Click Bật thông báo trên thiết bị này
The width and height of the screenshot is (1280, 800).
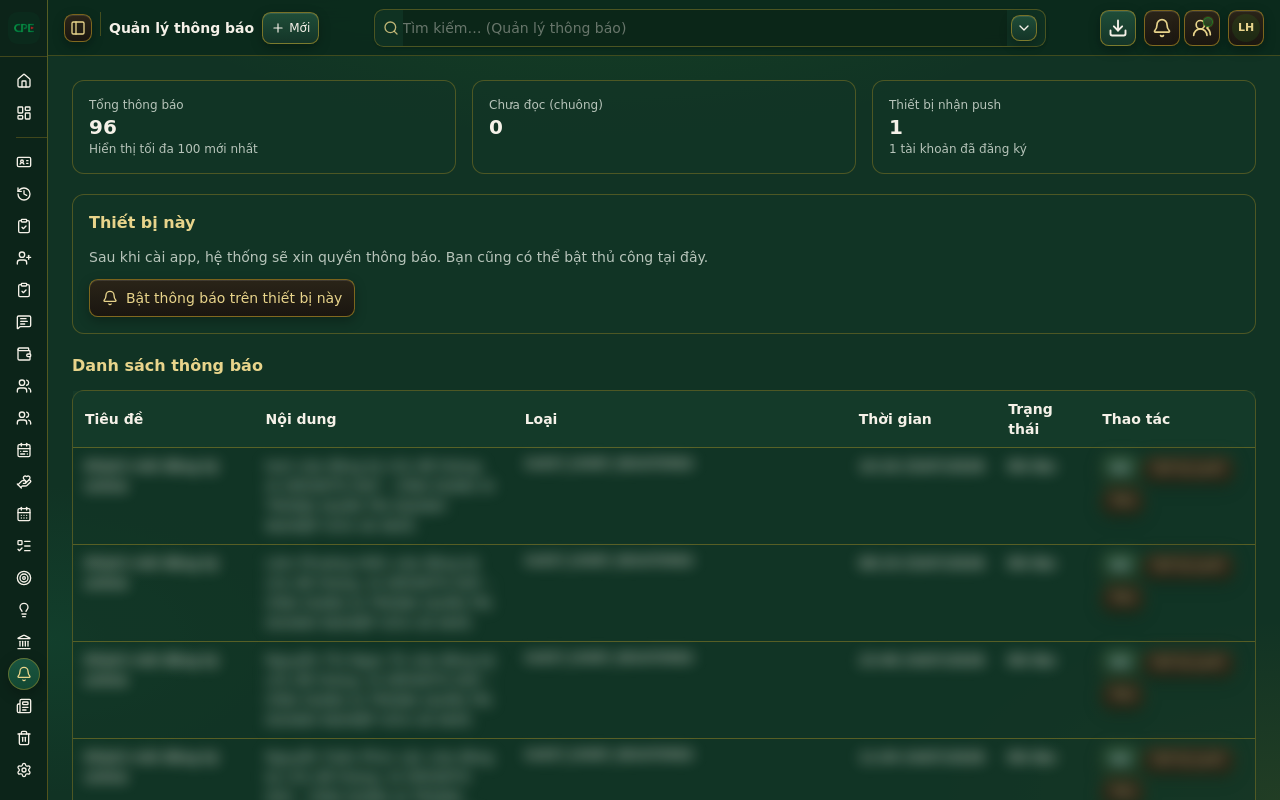pos(222,298)
